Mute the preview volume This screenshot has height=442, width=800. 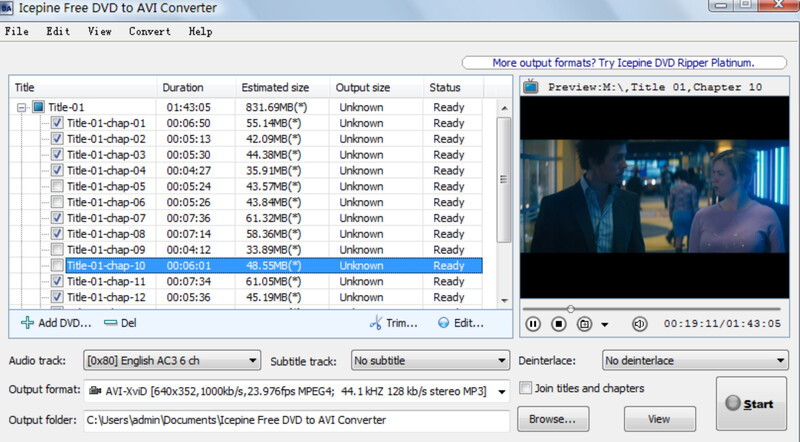639,324
